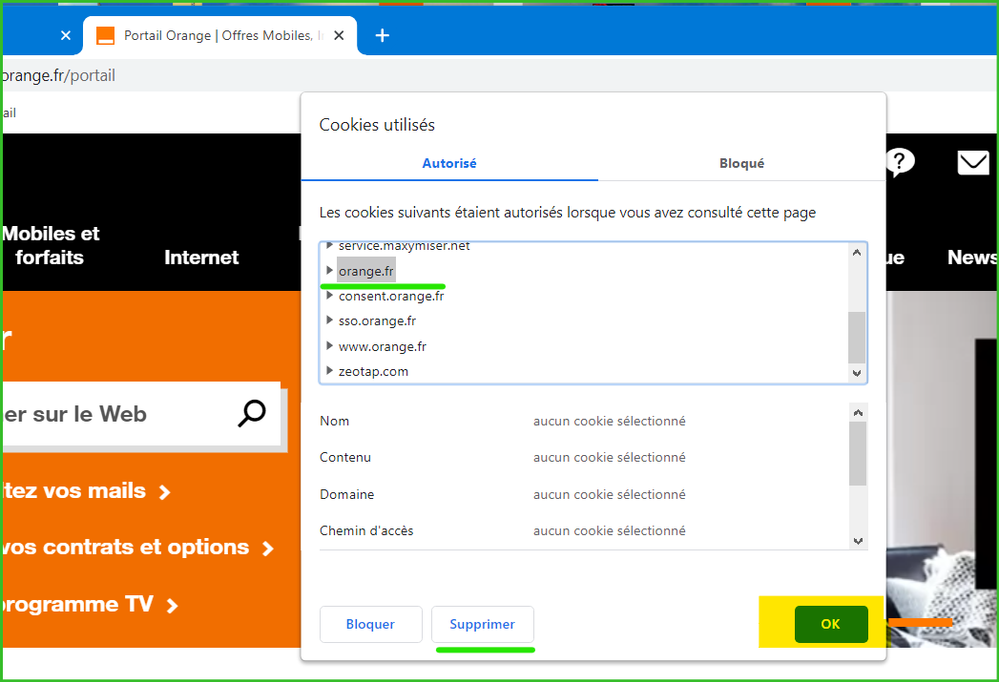Click the Bloquer button

(370, 624)
